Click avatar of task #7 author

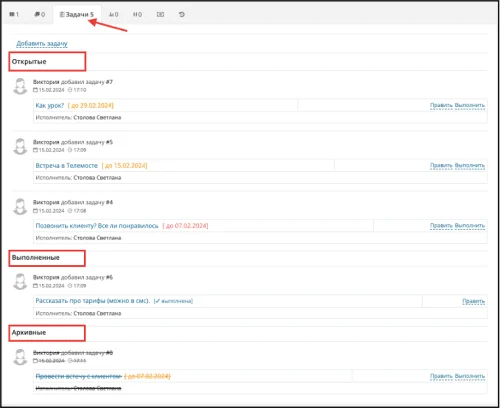pos(20,86)
